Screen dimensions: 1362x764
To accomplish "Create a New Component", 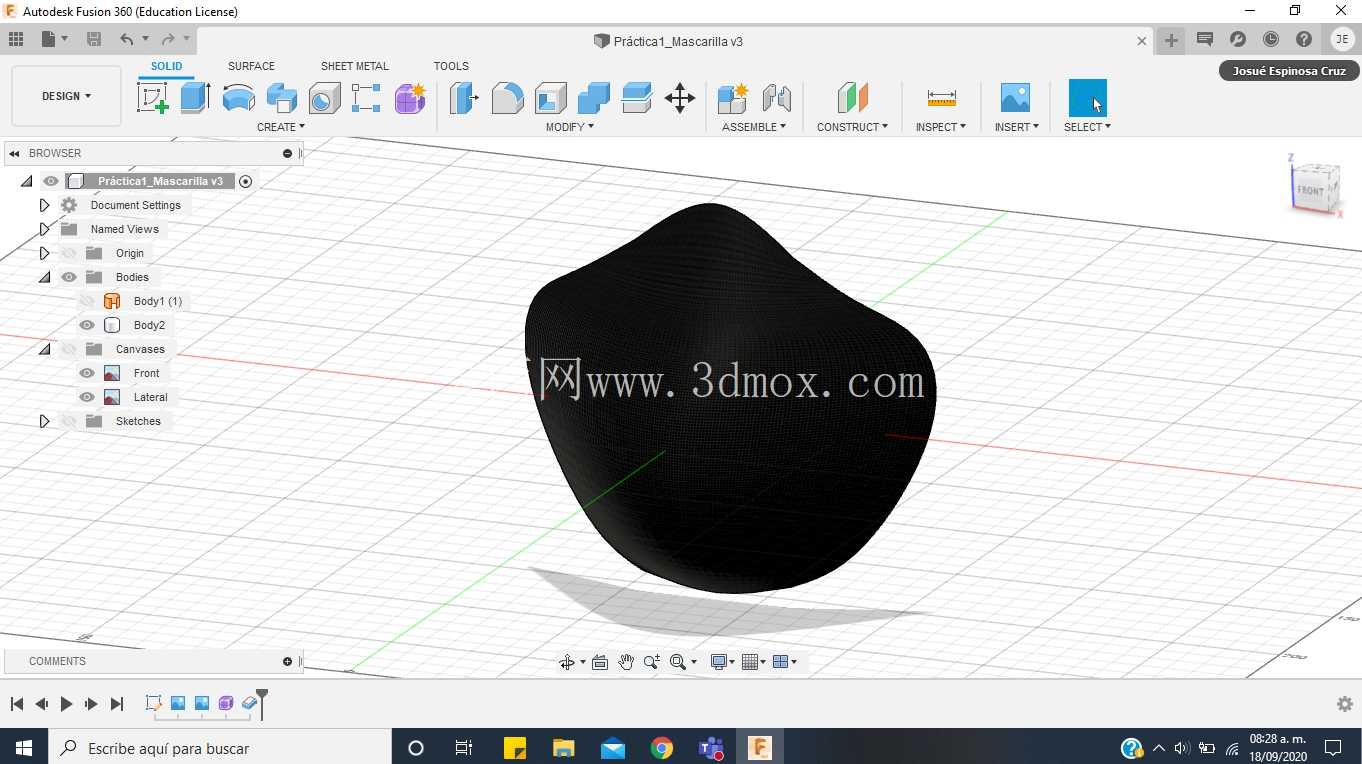I will click(733, 98).
